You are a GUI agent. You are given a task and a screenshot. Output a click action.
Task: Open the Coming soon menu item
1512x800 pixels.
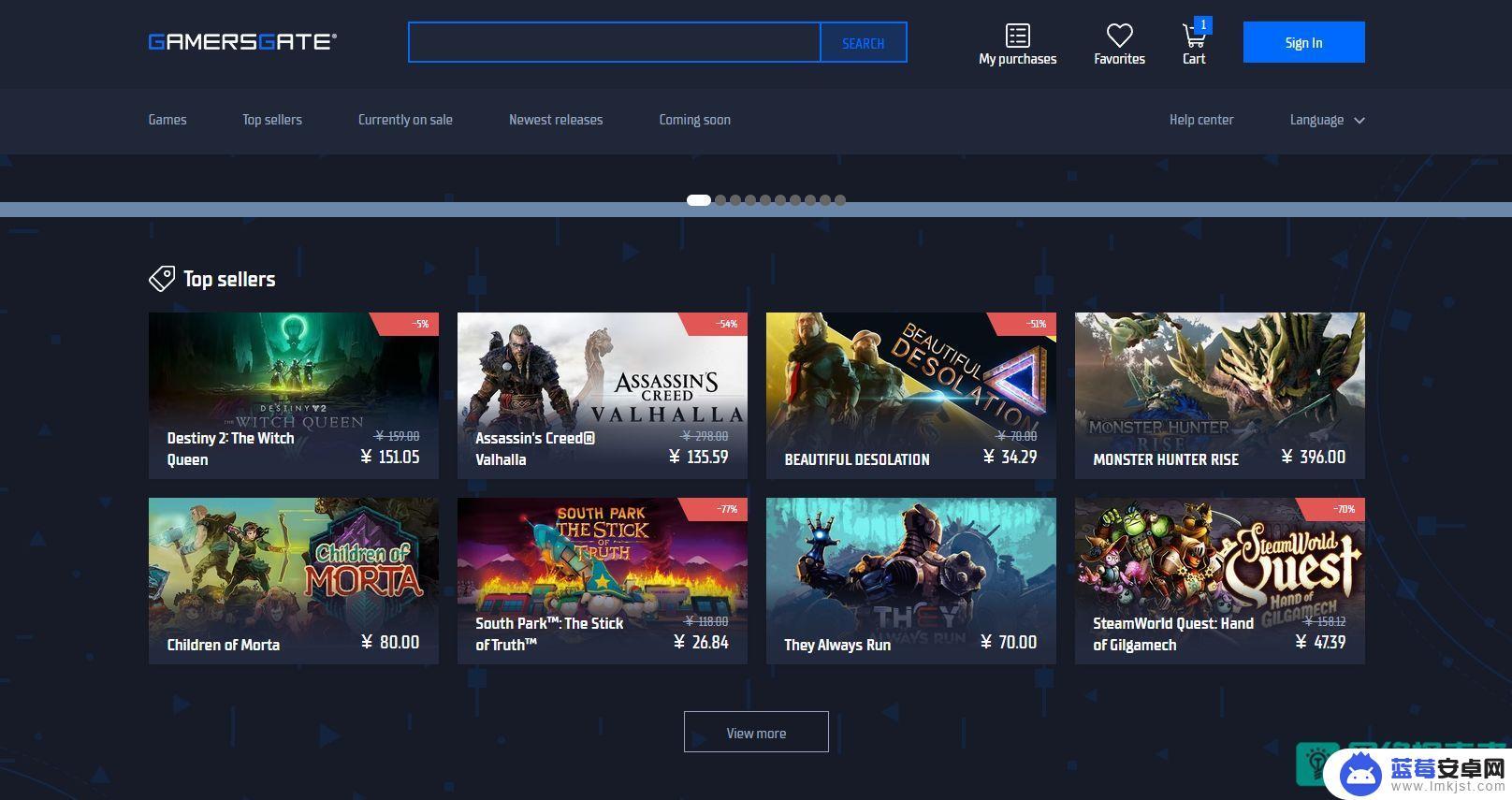tap(695, 120)
